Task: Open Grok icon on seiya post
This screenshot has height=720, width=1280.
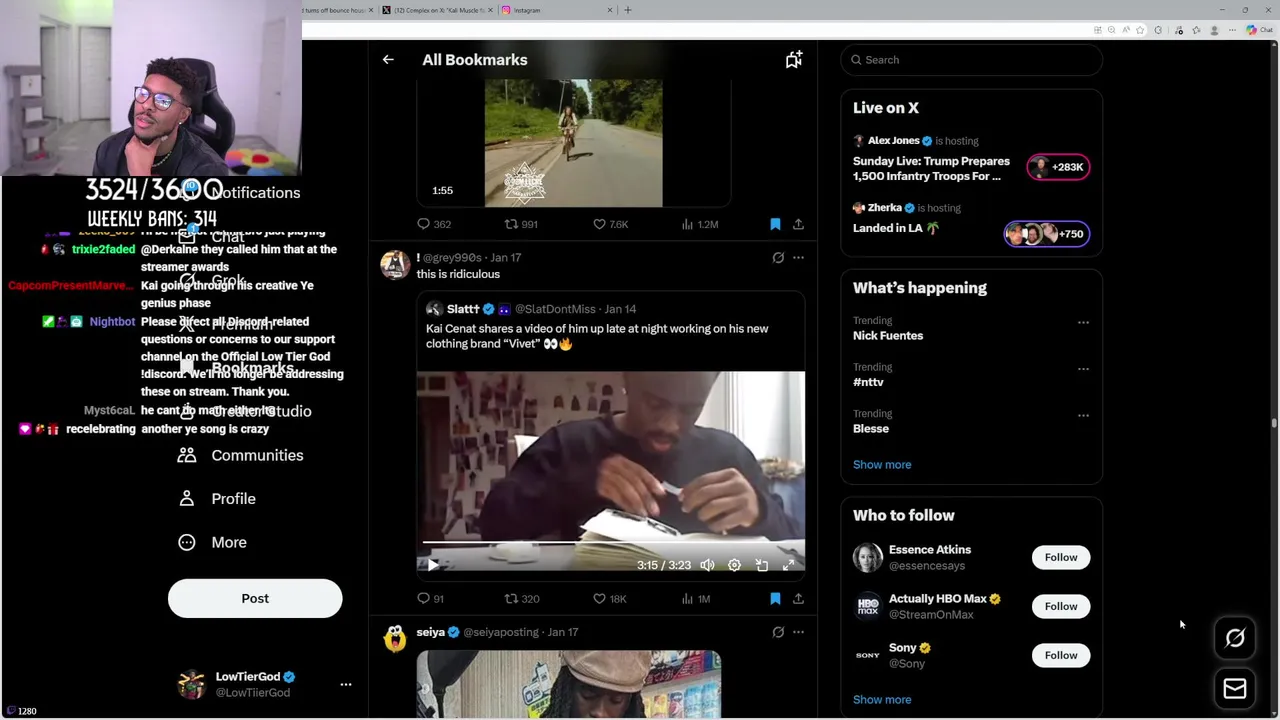Action: (x=778, y=632)
